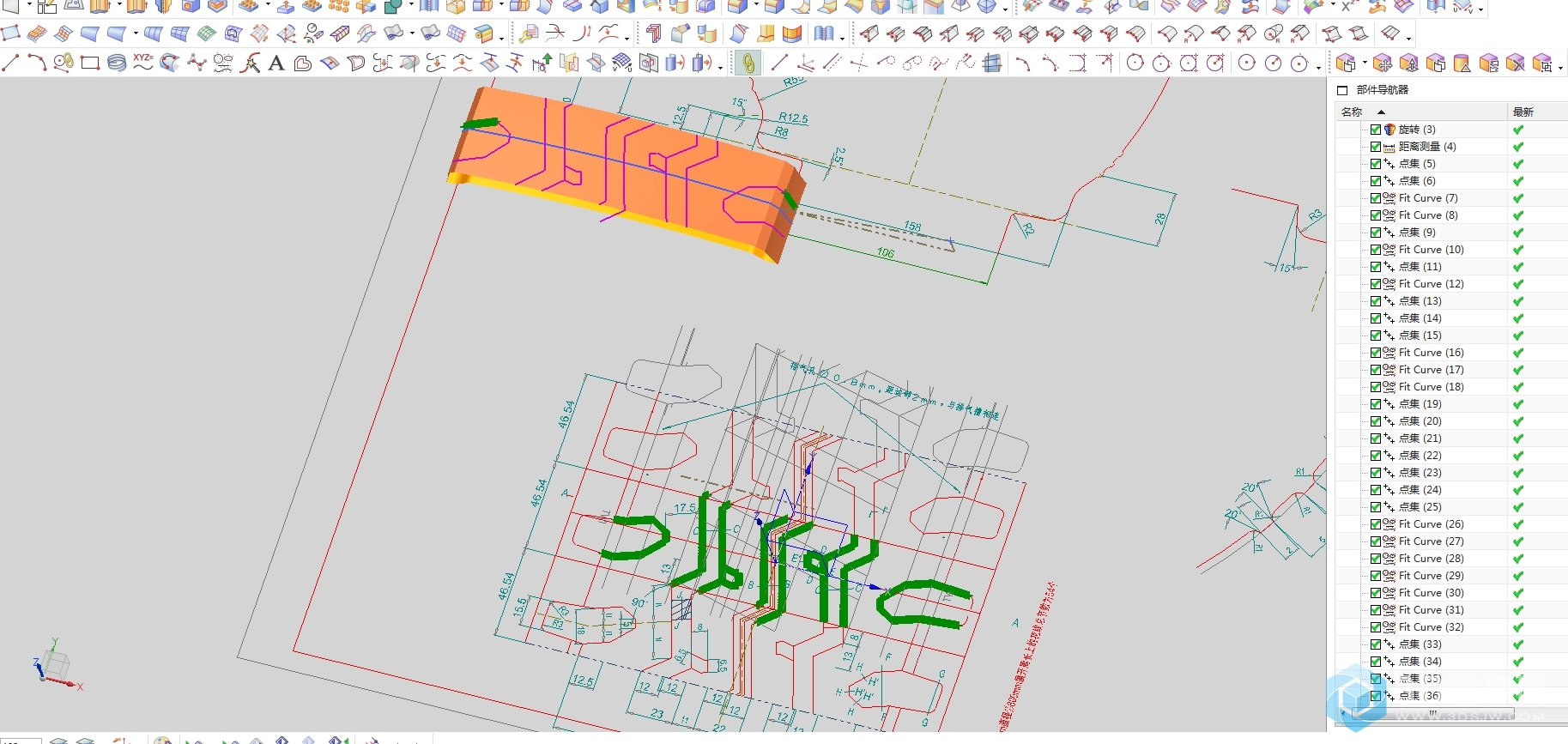Open dropdown arrow after the circle tools group
Viewport: 1568px width, 744px height.
pyautogui.click(x=1318, y=66)
